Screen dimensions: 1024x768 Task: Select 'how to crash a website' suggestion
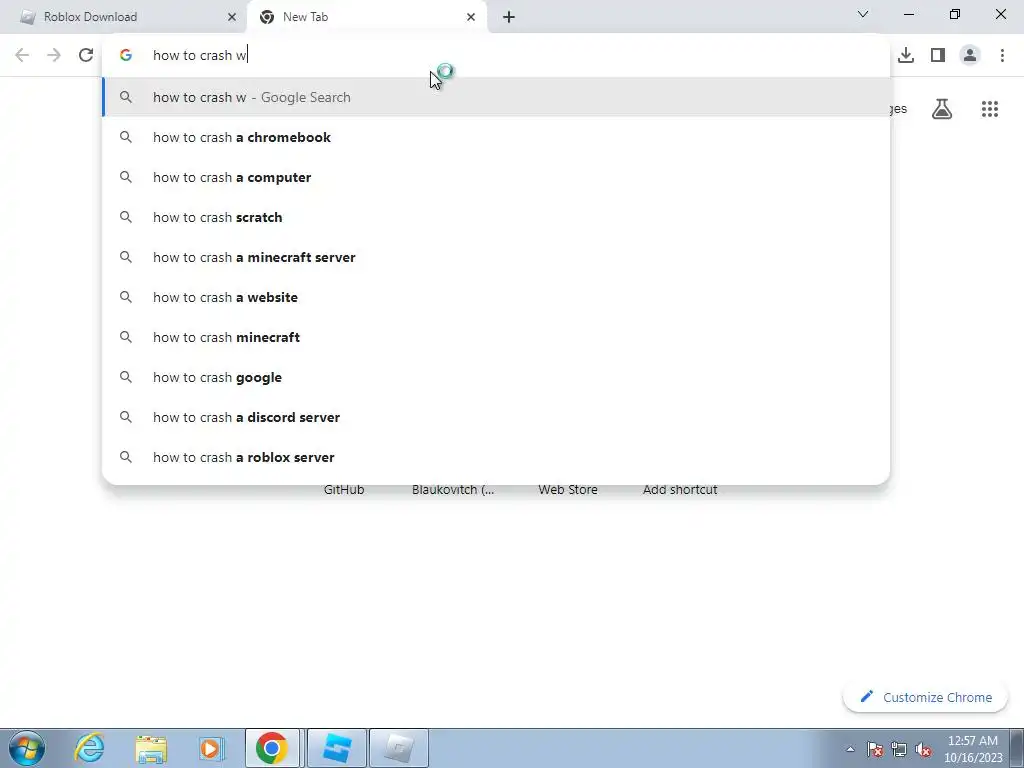click(496, 297)
